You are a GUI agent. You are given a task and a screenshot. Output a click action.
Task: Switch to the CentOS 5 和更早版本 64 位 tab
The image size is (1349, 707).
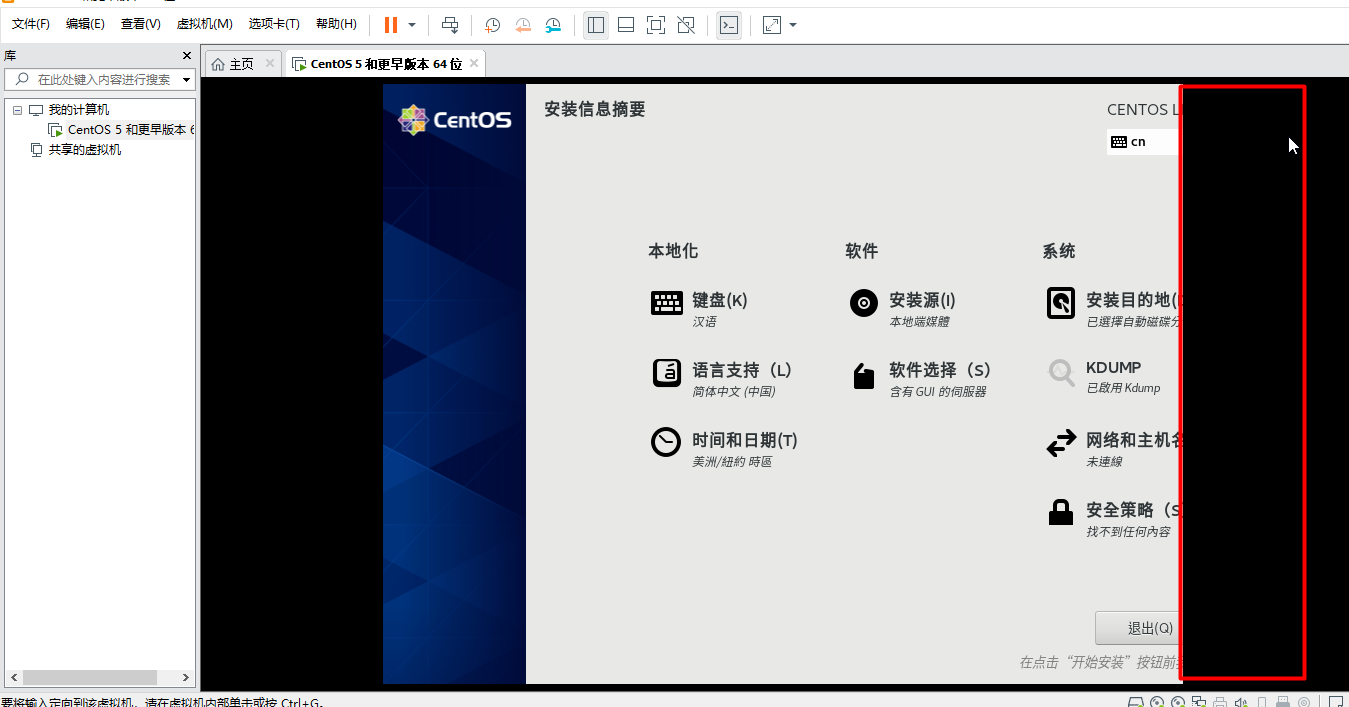386,64
